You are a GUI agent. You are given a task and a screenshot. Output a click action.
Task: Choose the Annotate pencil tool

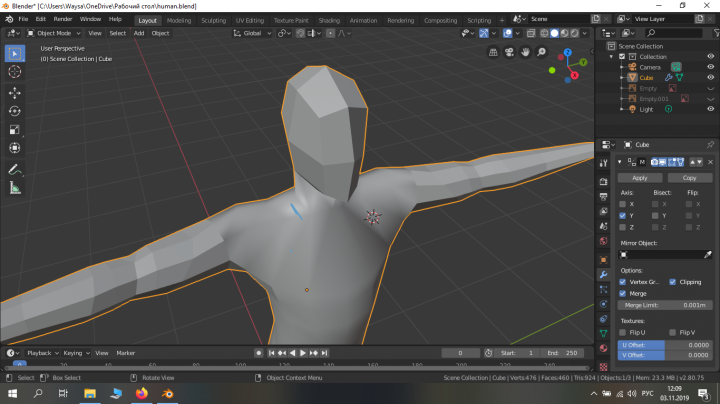click(x=15, y=170)
